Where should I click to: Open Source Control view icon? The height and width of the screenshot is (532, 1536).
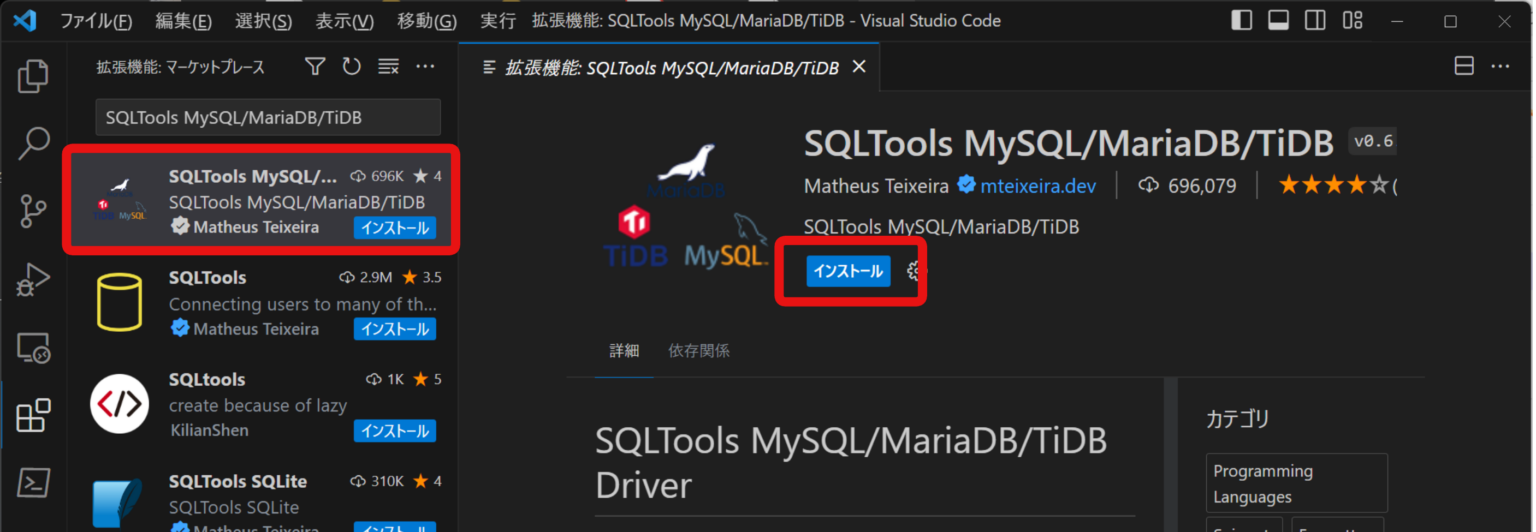click(x=33, y=212)
